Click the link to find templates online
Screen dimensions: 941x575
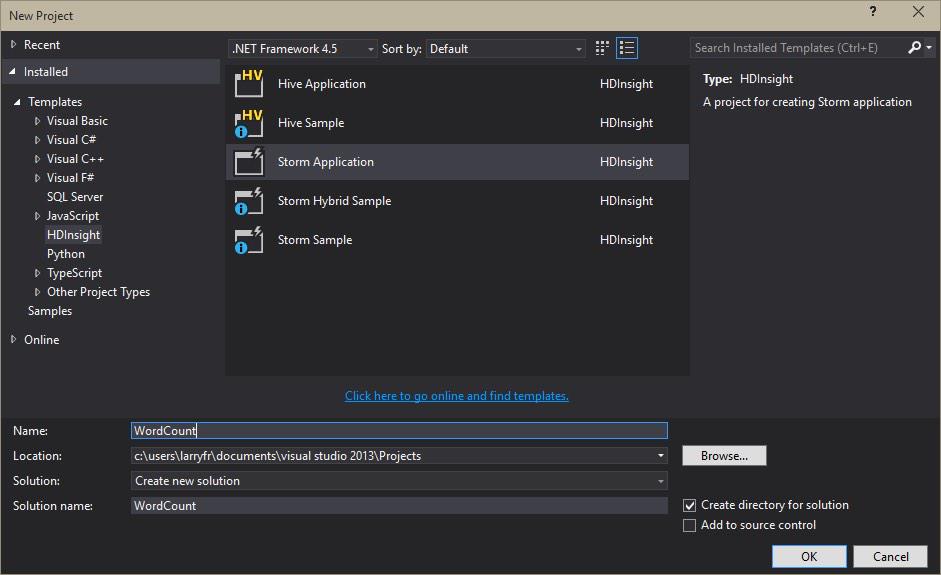click(457, 396)
